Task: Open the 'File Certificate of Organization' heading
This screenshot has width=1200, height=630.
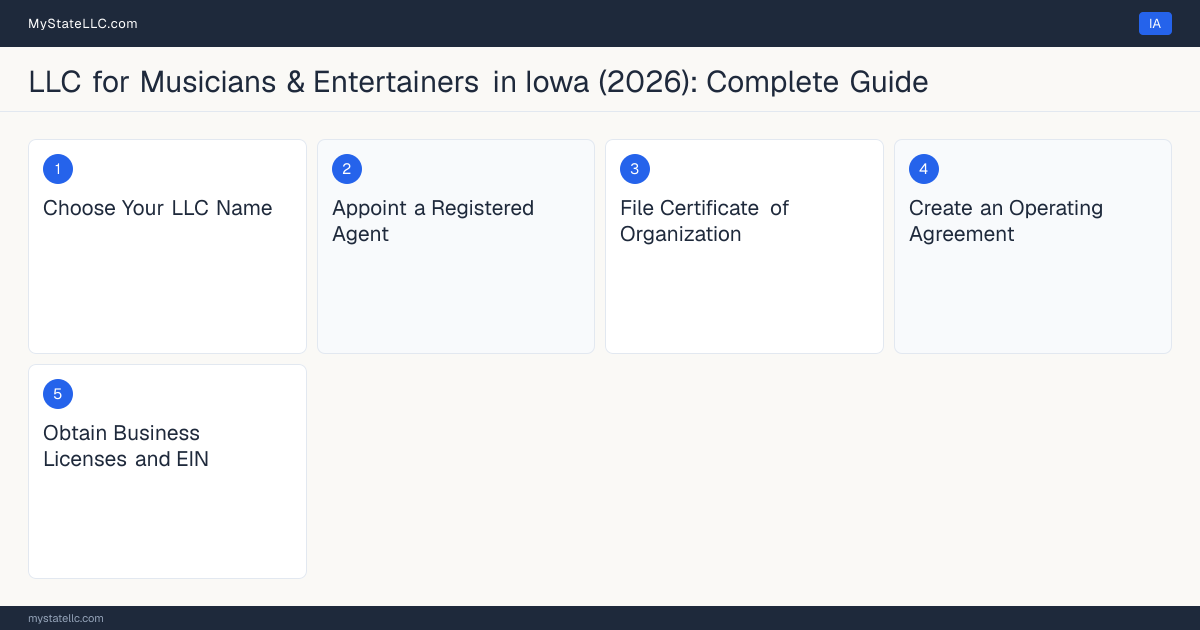Action: [705, 221]
